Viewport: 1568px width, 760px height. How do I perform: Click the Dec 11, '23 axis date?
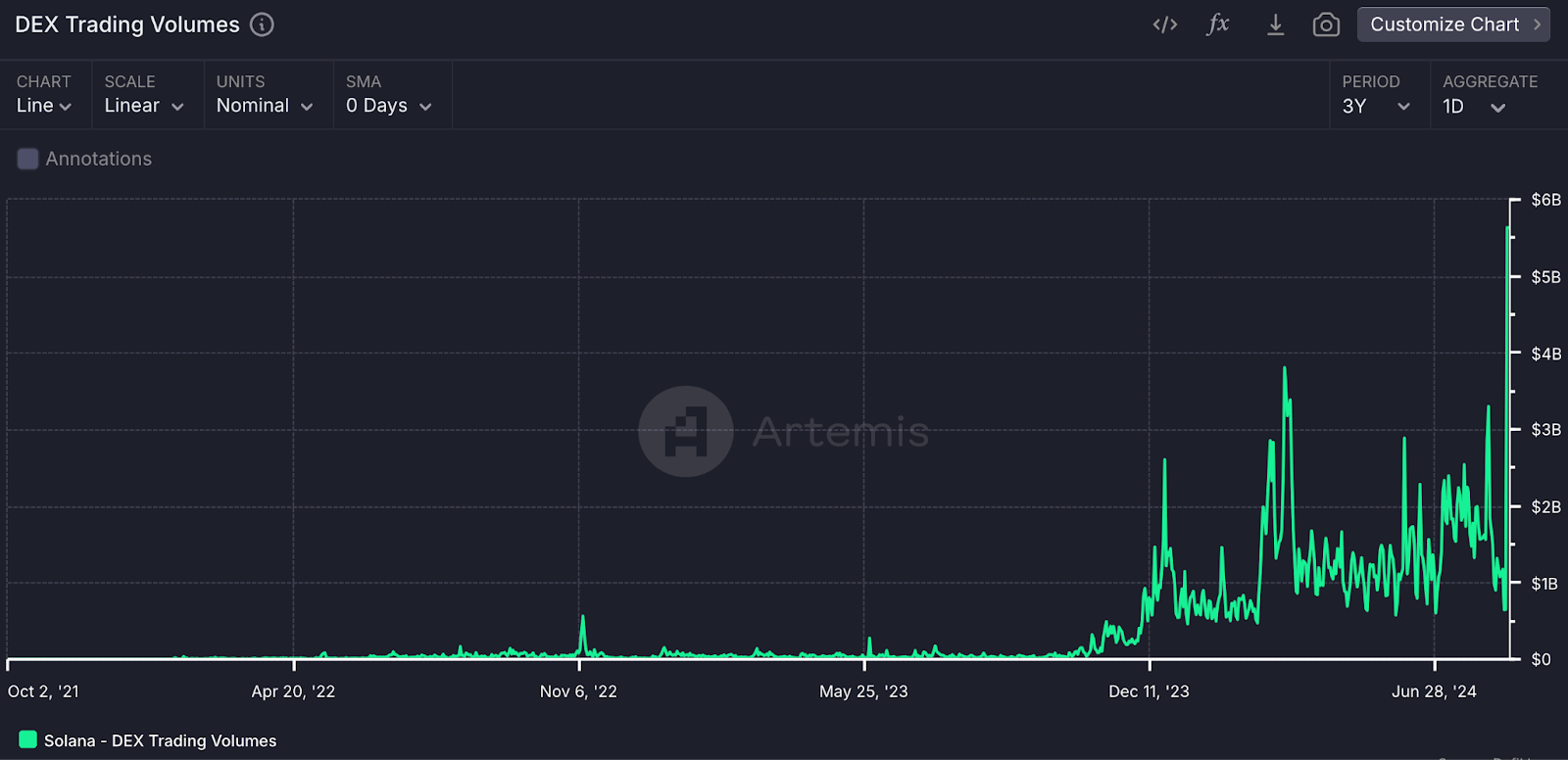[x=1149, y=691]
